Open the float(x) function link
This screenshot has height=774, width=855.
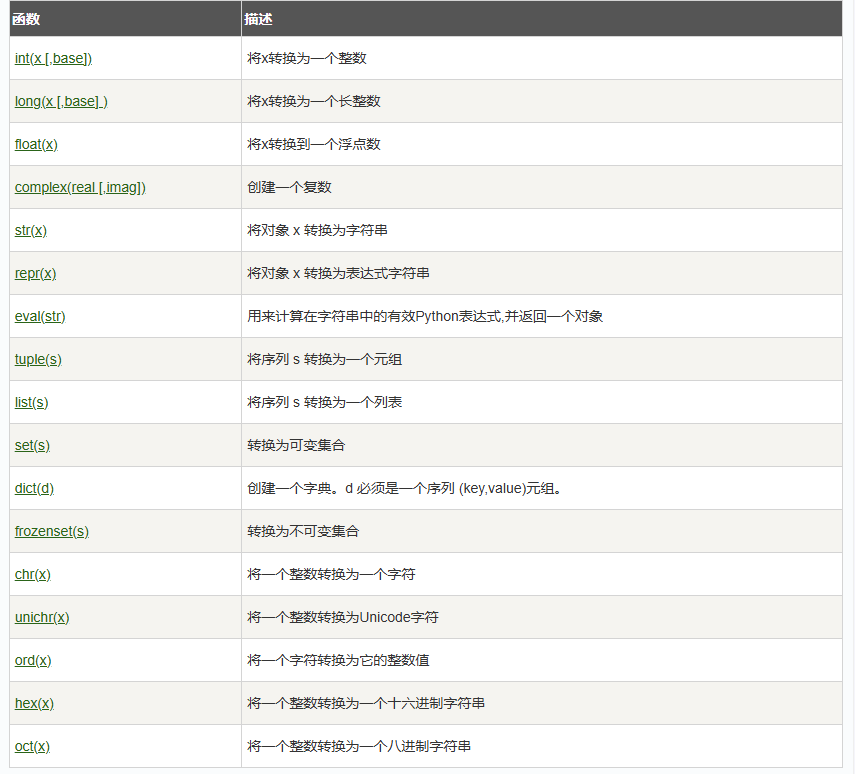click(36, 145)
